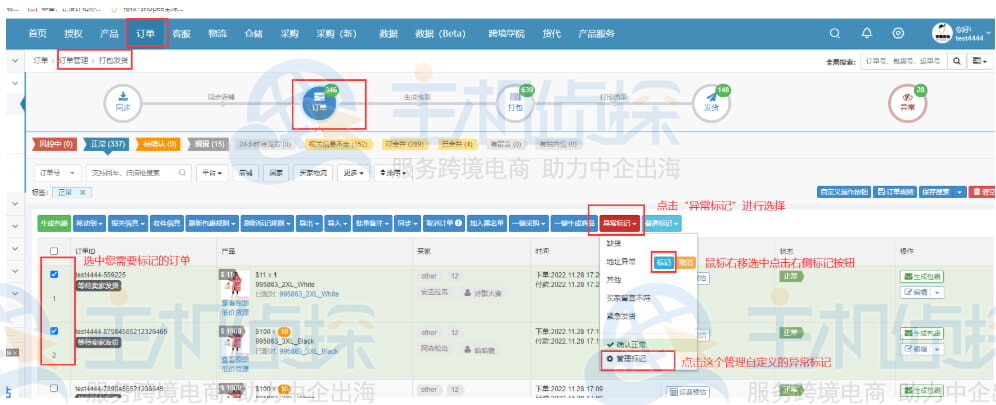Open the 导入 import dropdown
Screen dimensions: 996x405
tap(337, 223)
